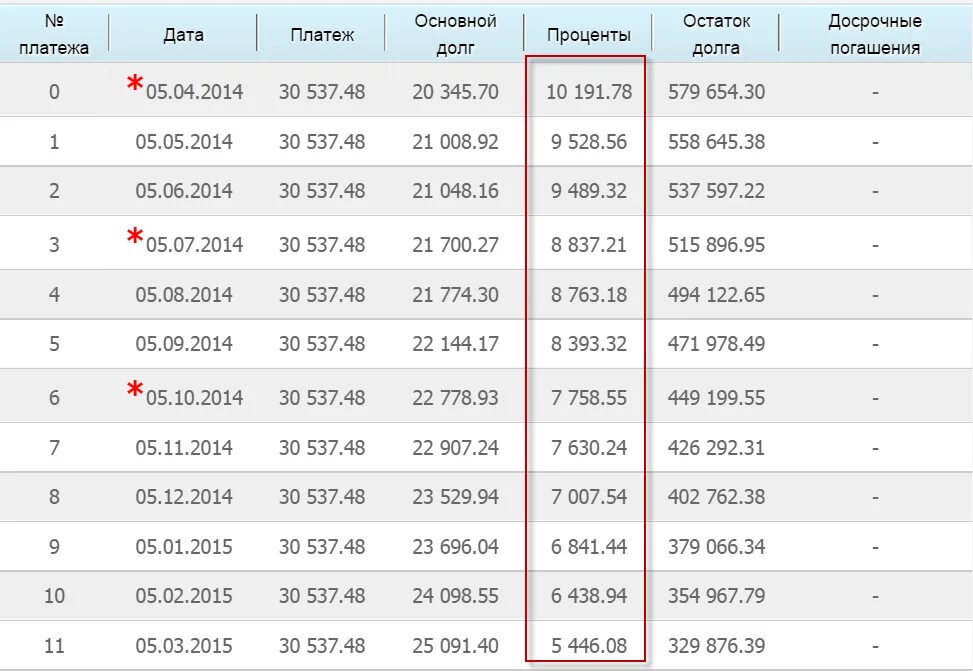Viewport: 973px width, 671px height.
Task: Click interest value 10 191.78
Action: [x=589, y=92]
